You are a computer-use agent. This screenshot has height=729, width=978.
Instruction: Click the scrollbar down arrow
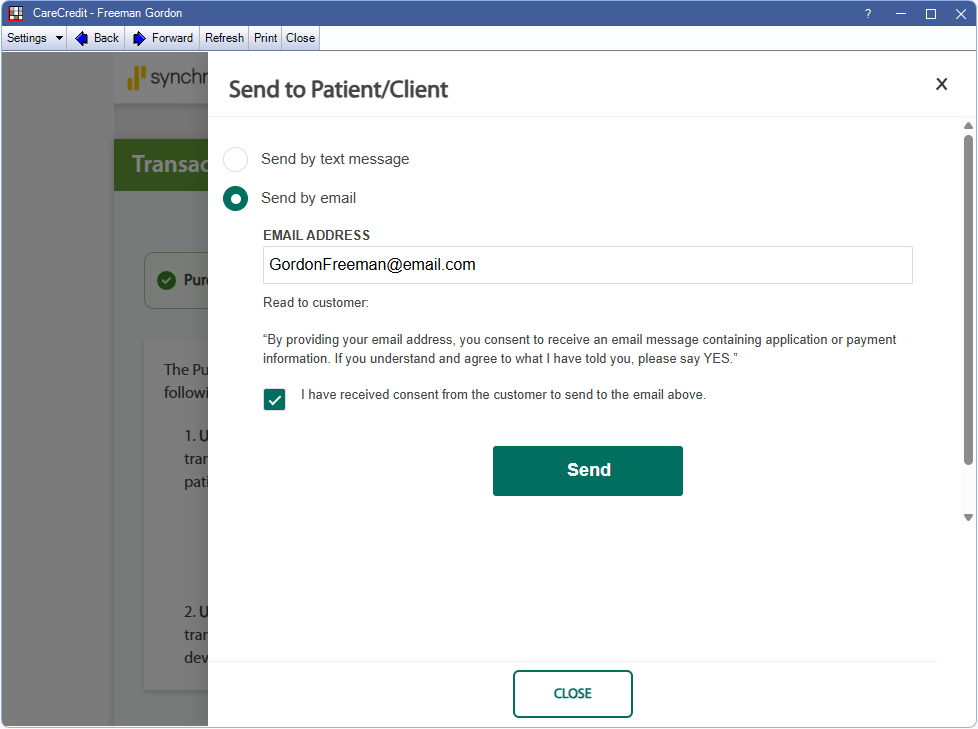click(968, 517)
